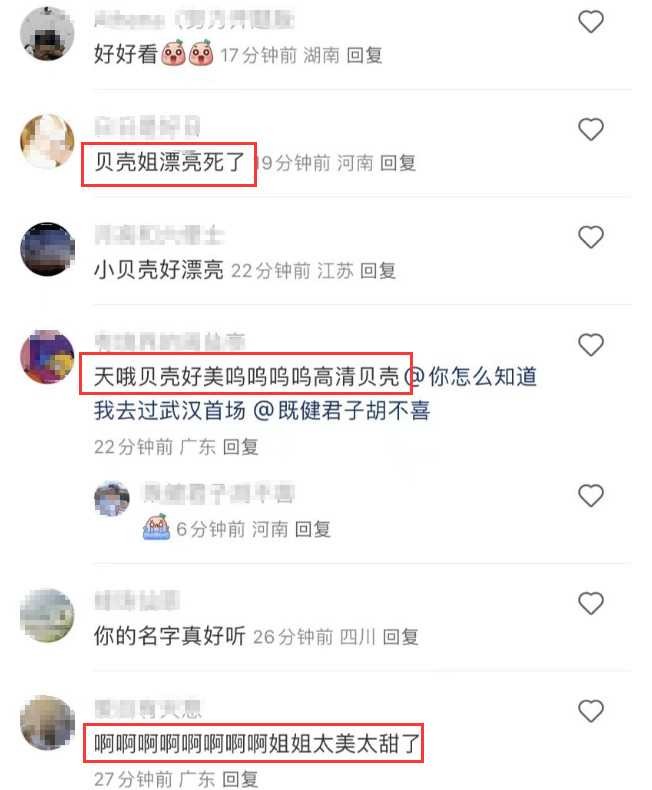This screenshot has height=790, width=652.
Task: Heart the '你的名字真好听' comment
Action: (x=591, y=603)
